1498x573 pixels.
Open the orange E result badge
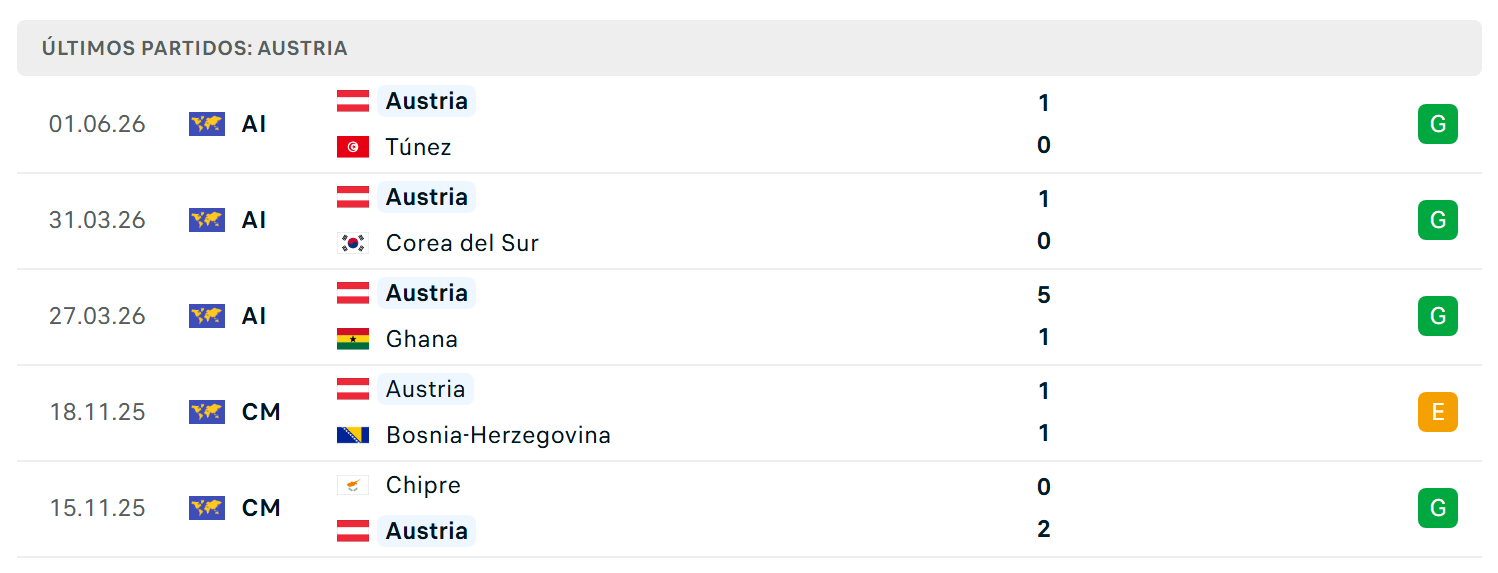tap(1437, 412)
